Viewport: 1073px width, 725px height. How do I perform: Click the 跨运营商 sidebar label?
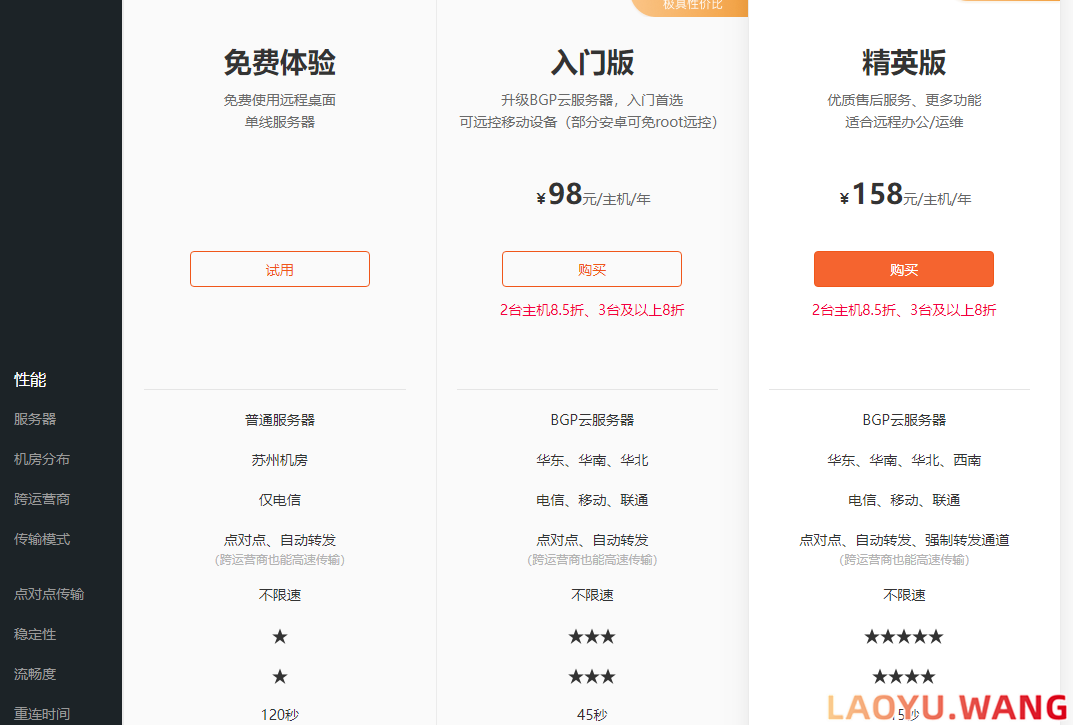click(x=42, y=499)
